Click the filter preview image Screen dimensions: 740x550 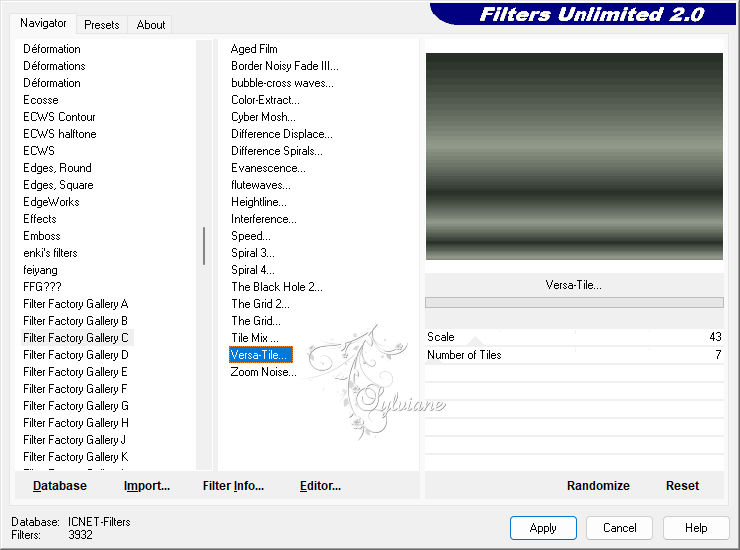click(x=574, y=156)
